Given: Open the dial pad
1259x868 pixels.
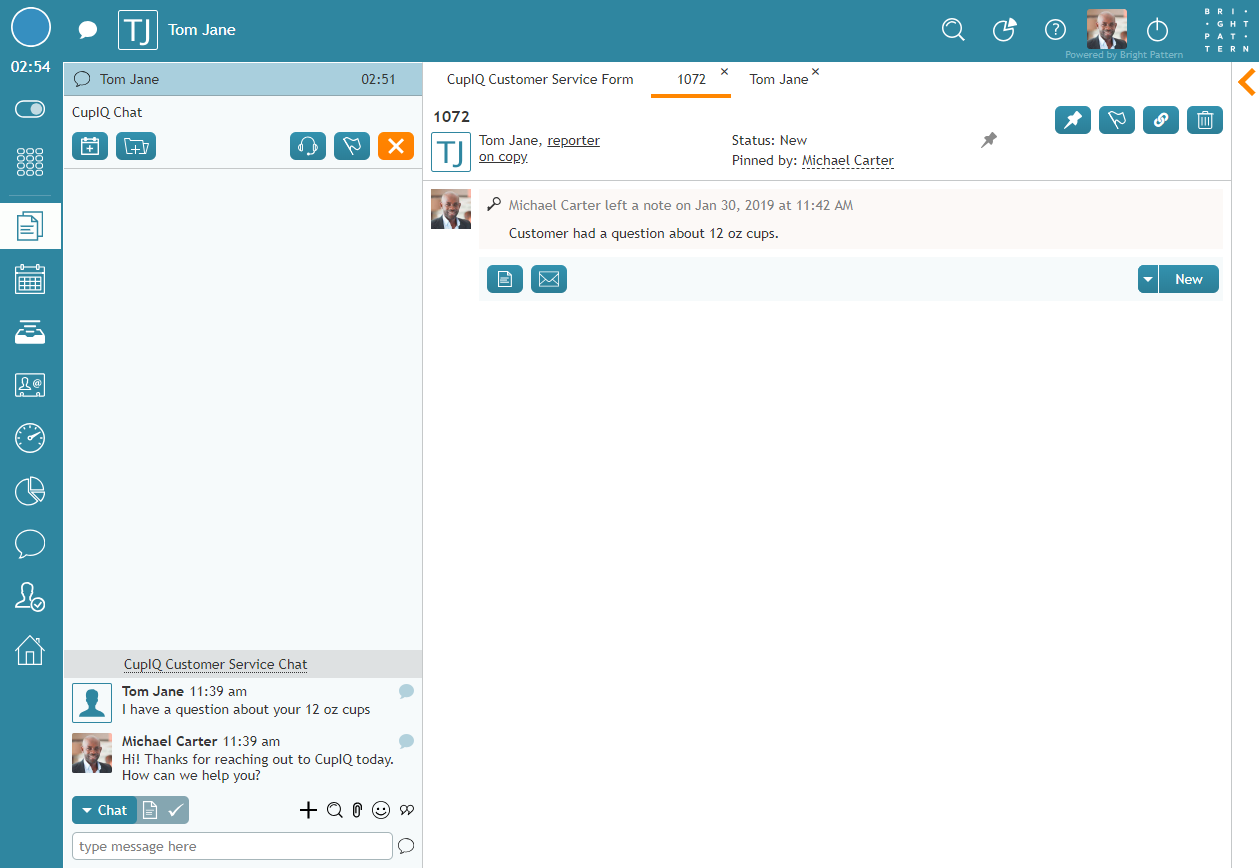Looking at the screenshot, I should (30, 162).
